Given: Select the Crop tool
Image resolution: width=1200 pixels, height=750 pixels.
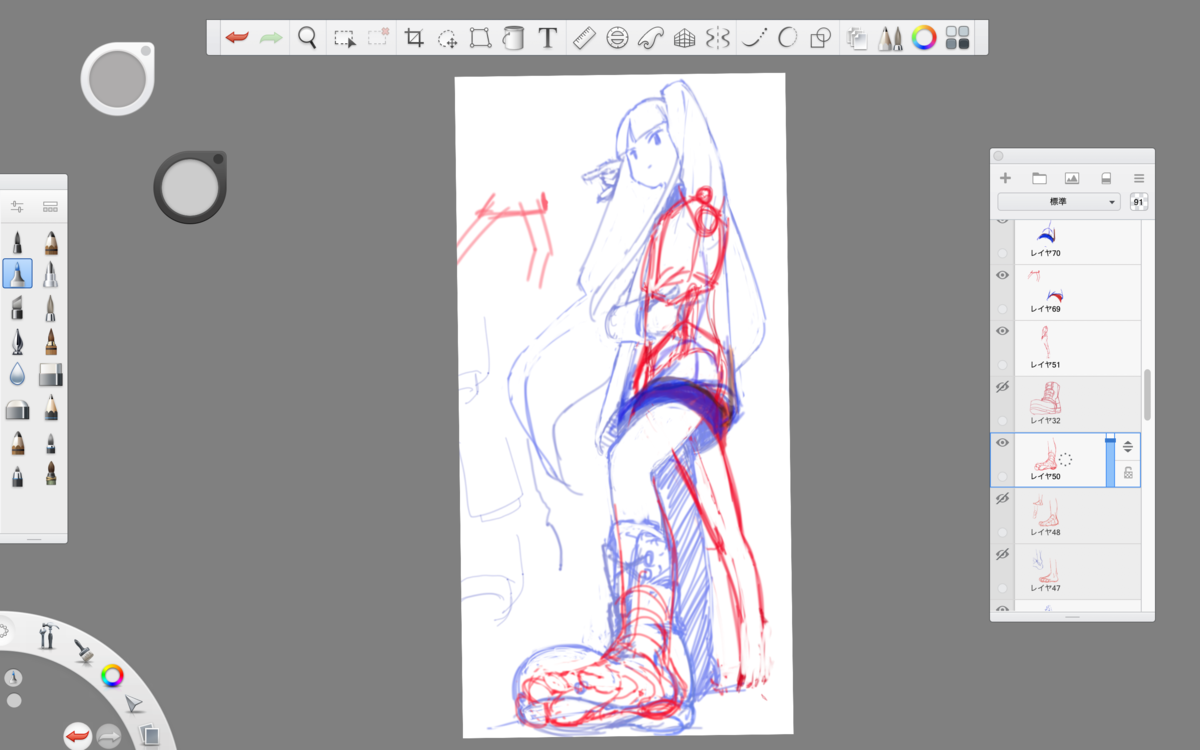Looking at the screenshot, I should tap(413, 39).
